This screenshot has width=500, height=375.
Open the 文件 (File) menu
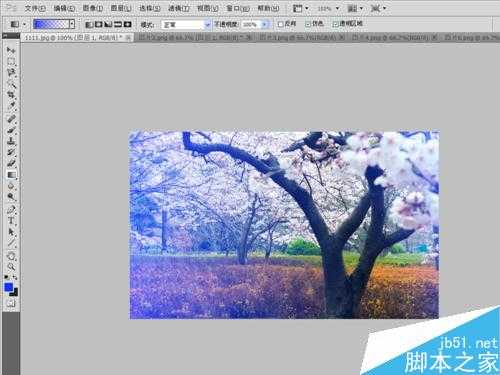[35, 8]
